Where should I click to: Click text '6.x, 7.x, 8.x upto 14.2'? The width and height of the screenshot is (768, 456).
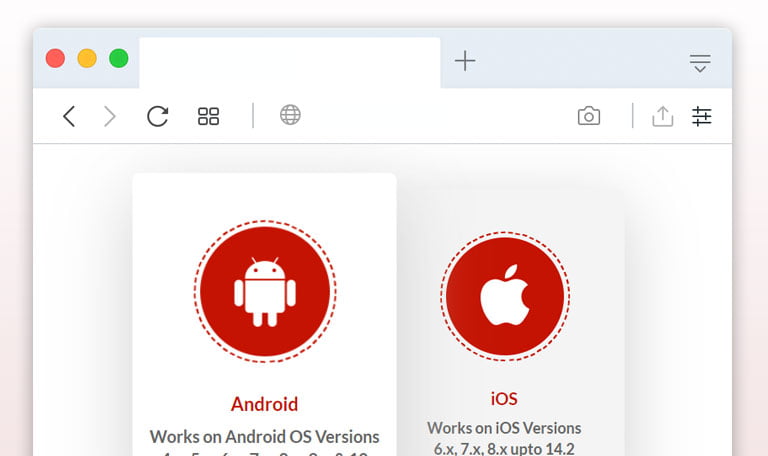pyautogui.click(x=504, y=449)
